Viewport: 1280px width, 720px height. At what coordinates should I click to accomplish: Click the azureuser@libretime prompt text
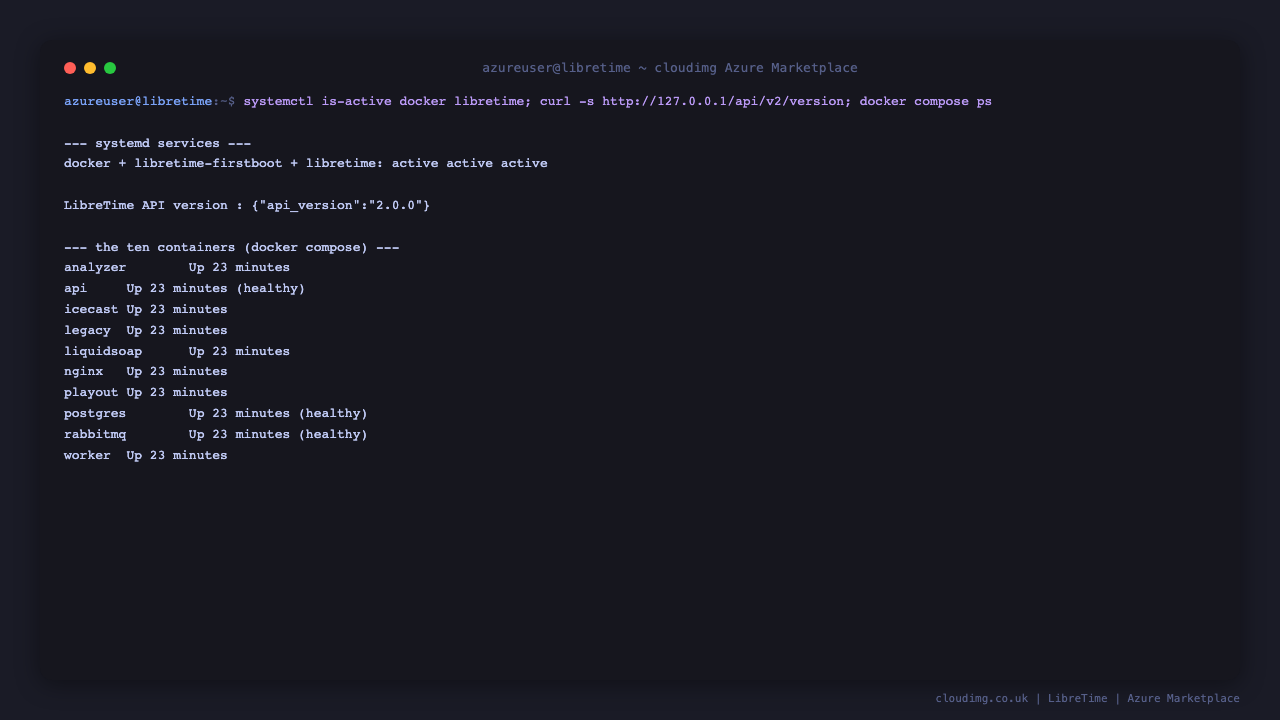tap(138, 101)
